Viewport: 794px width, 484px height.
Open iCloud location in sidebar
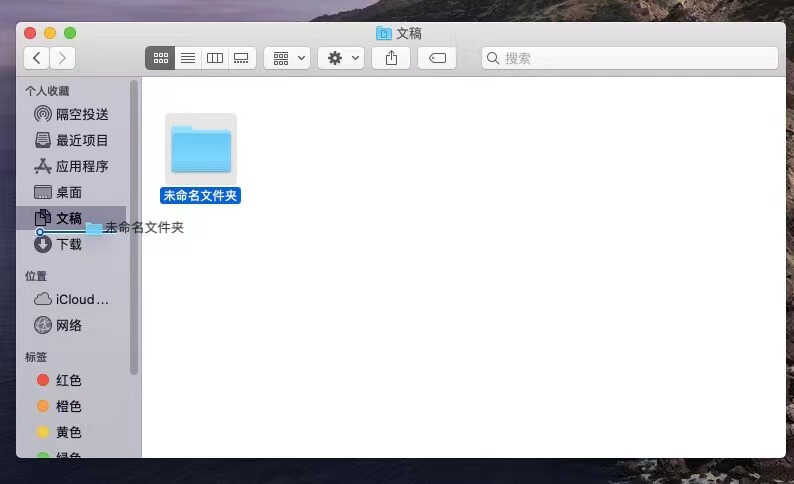(71, 299)
